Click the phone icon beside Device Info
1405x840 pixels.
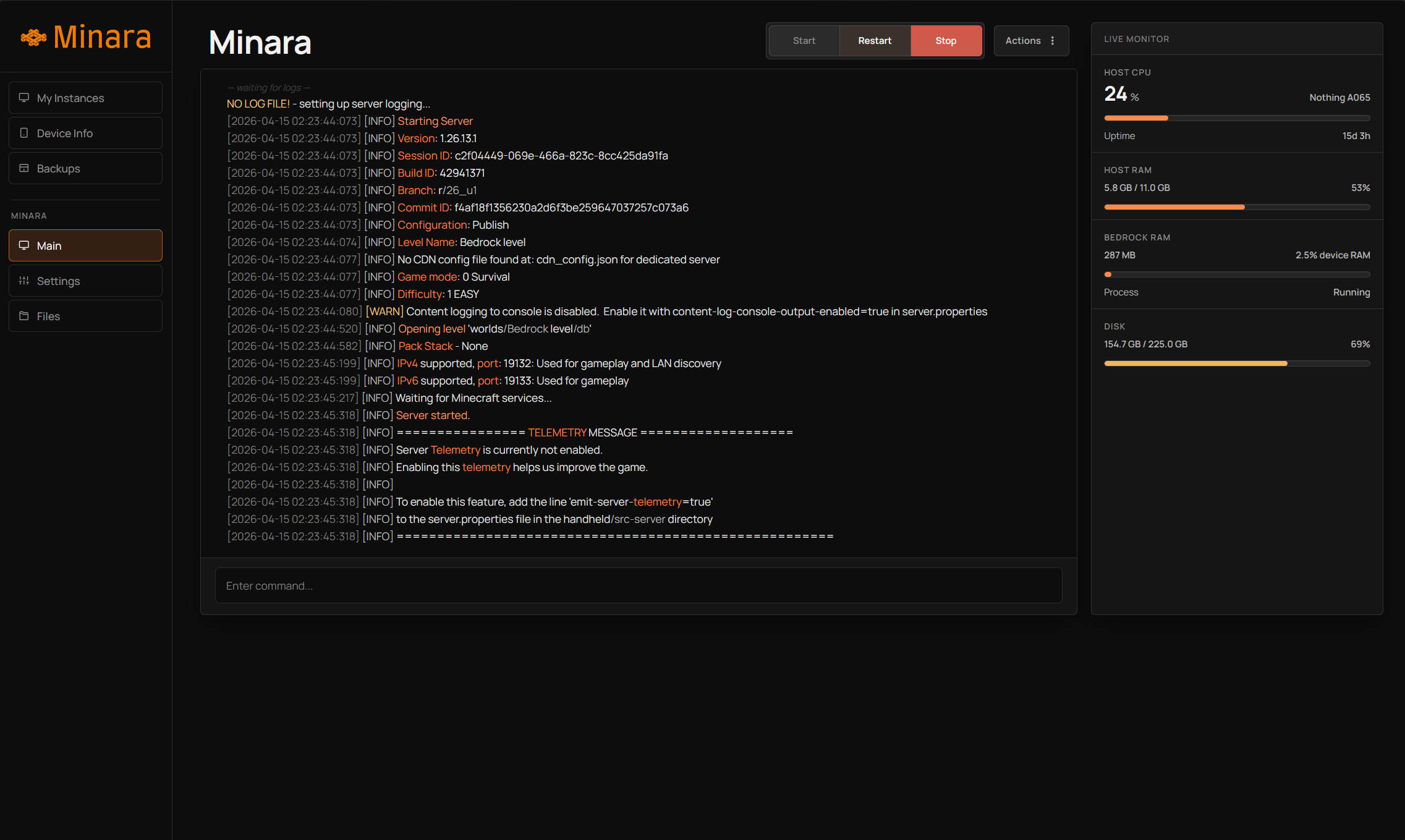click(24, 133)
